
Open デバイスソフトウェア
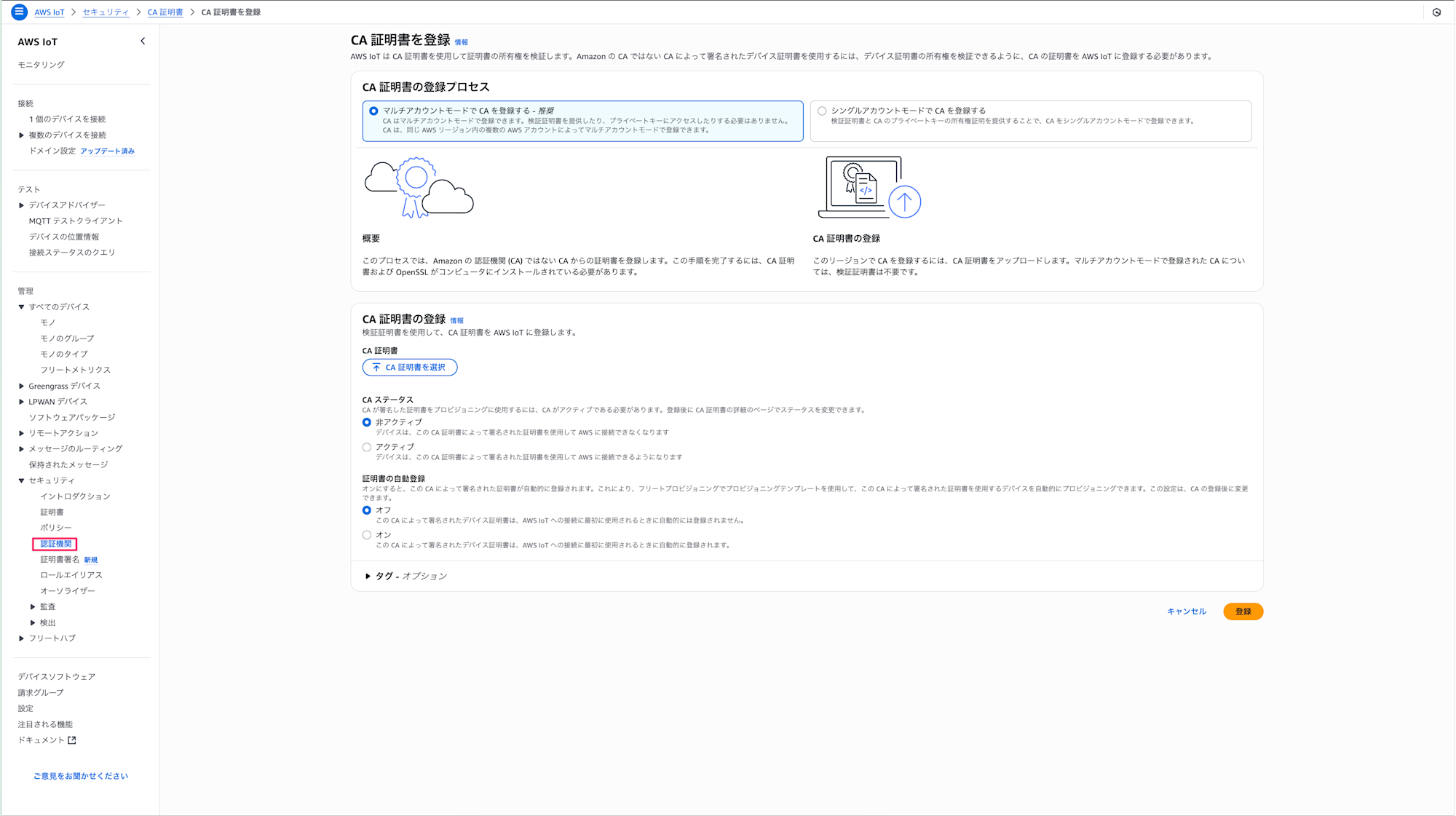pos(57,677)
